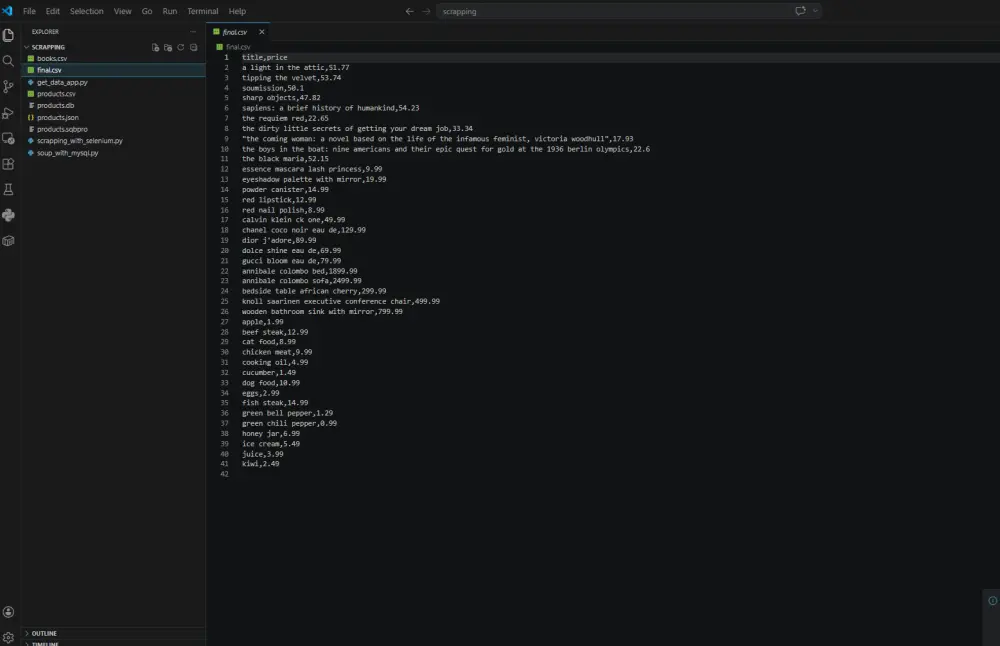
Task: Click the VS Code logo icon
Action: 8,11
